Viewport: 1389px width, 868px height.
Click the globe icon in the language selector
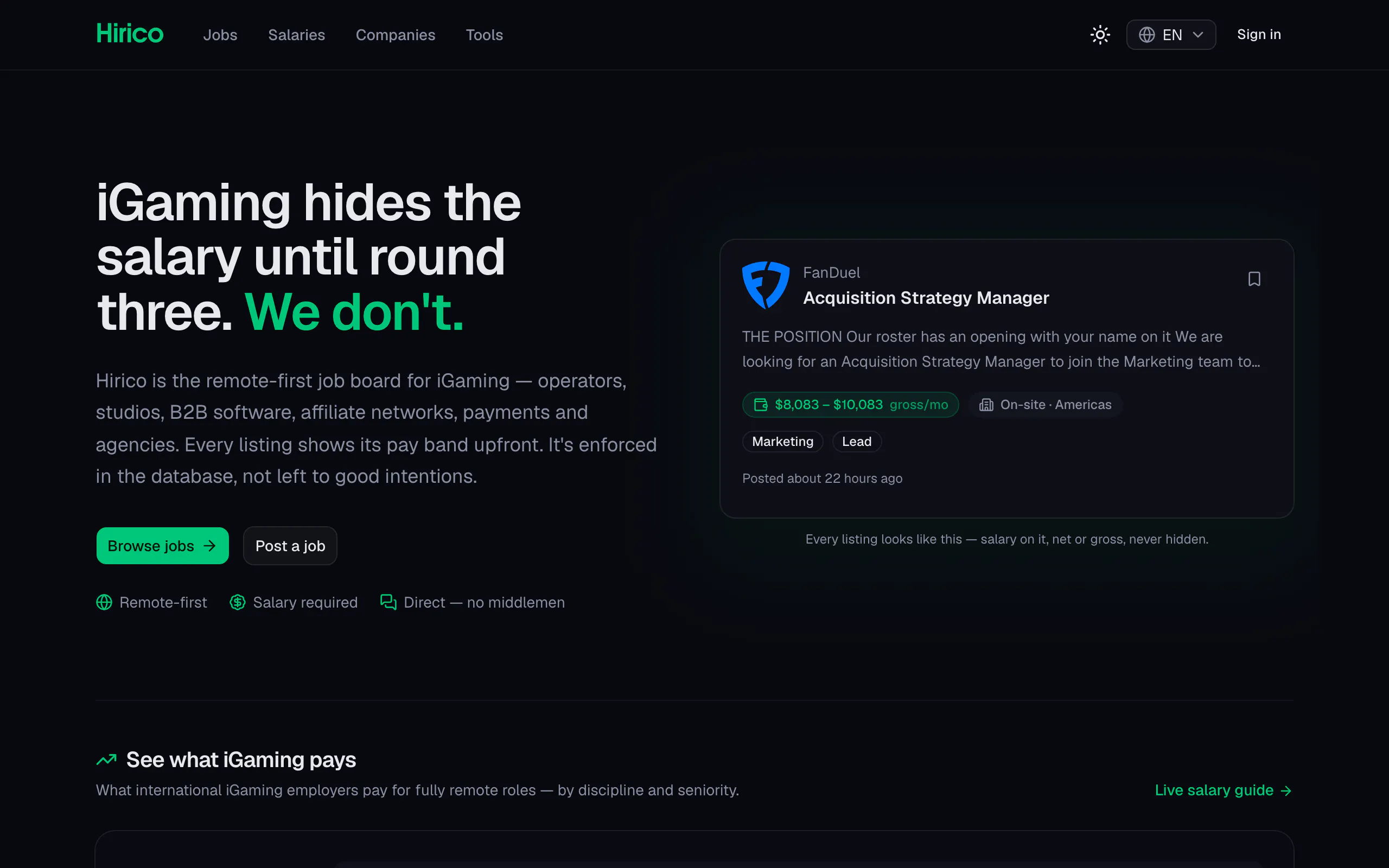coord(1146,34)
